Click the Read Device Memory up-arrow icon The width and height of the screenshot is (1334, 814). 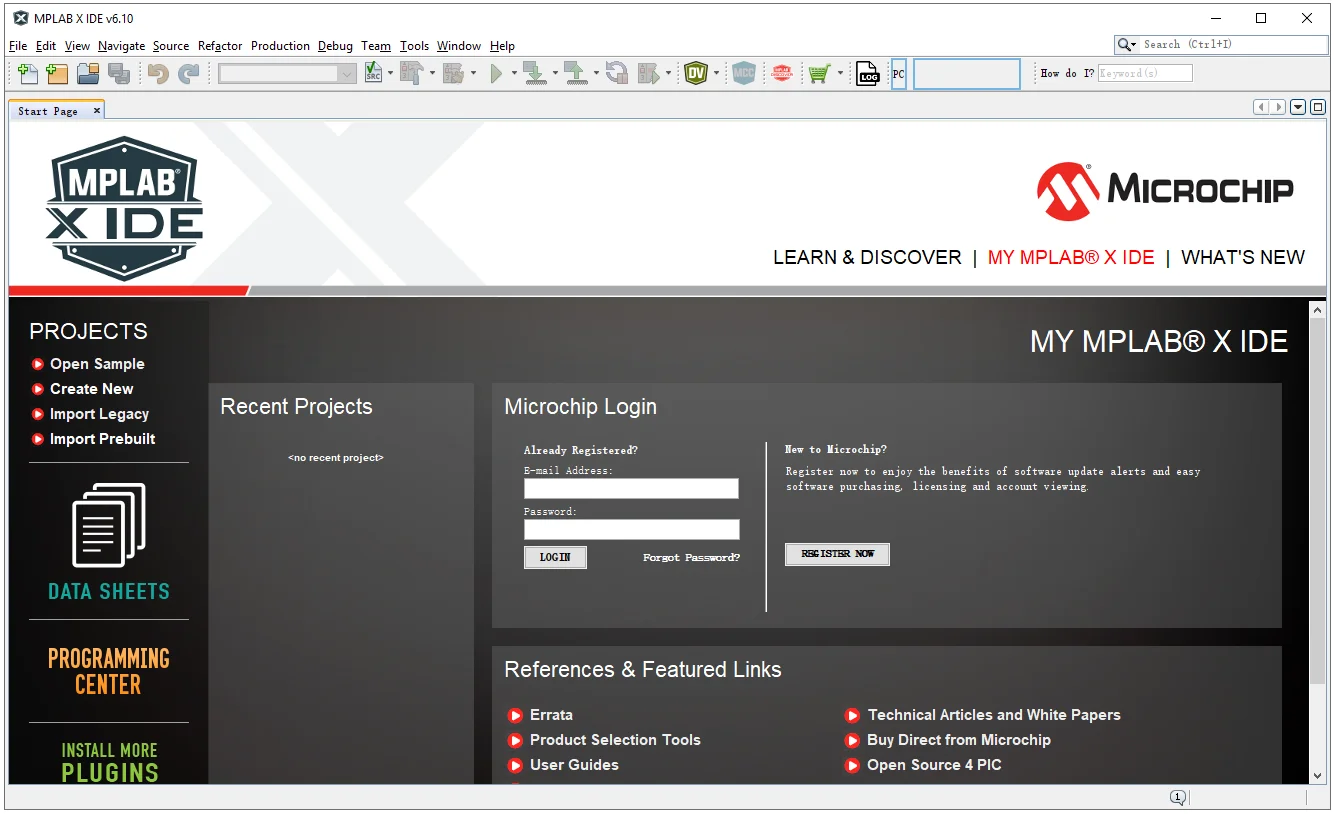[575, 73]
